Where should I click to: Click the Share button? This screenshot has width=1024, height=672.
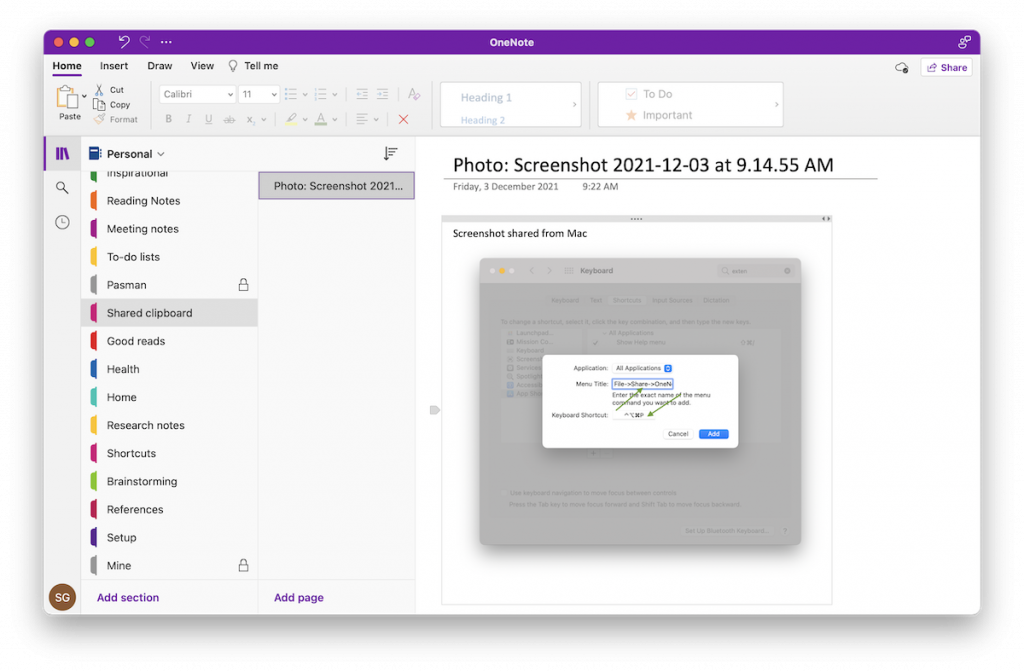click(946, 67)
